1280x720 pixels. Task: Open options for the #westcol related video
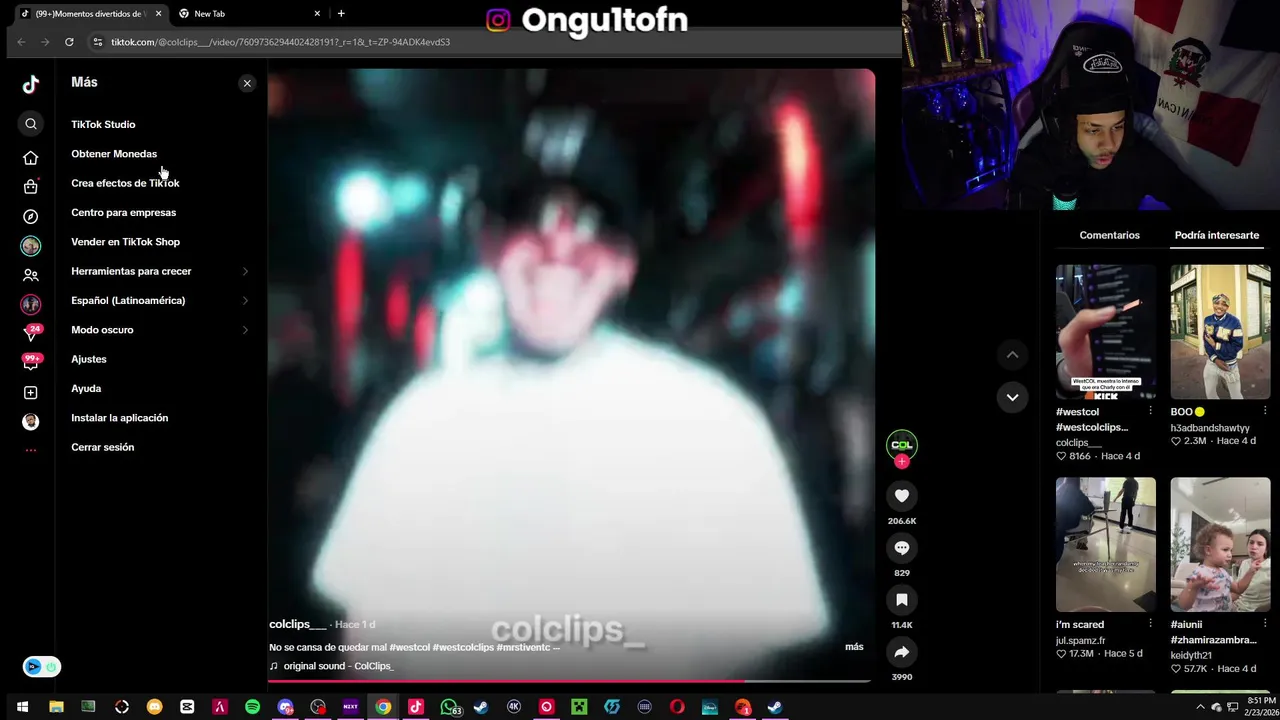(x=1150, y=411)
